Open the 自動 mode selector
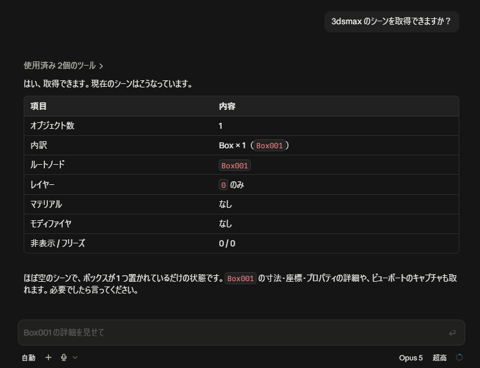480x368 pixels. [29, 358]
